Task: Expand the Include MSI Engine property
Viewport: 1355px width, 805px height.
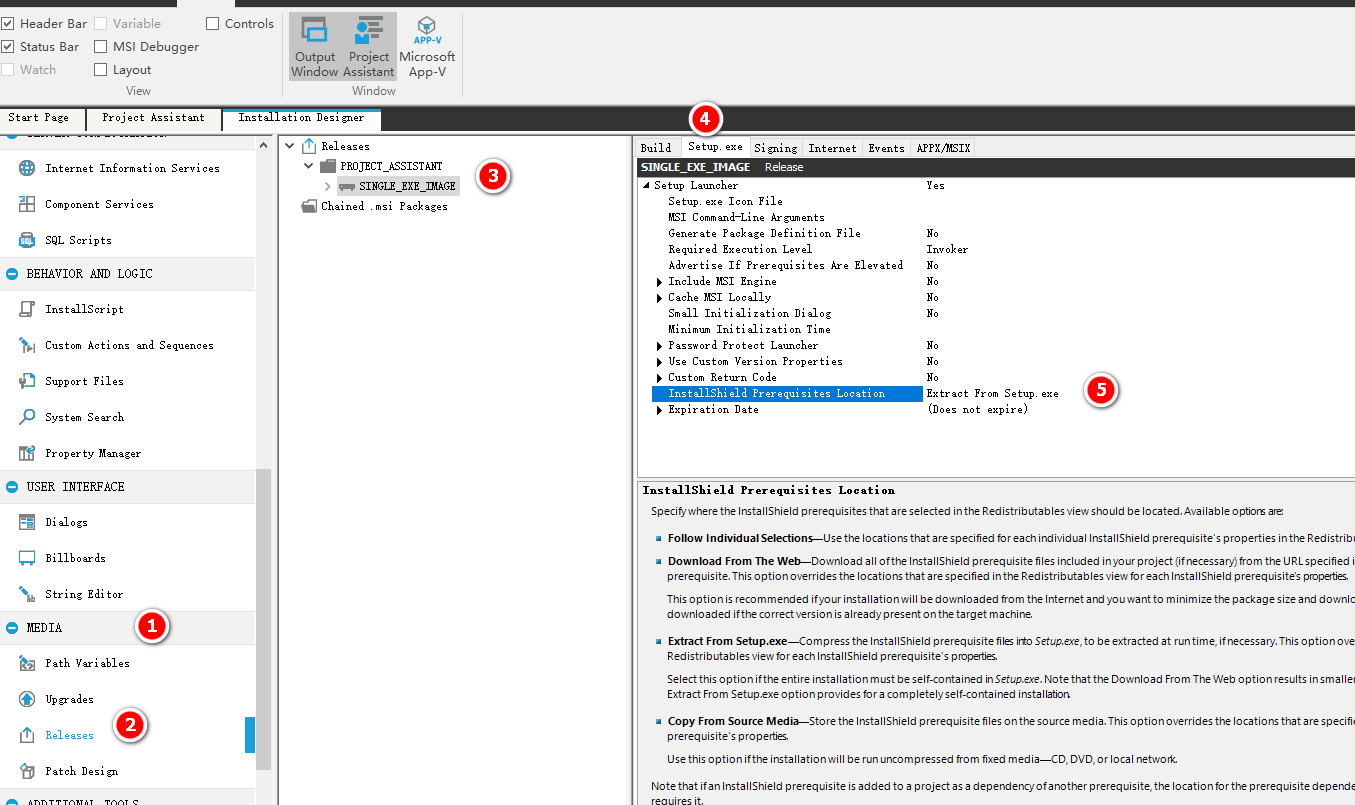Action: point(659,281)
